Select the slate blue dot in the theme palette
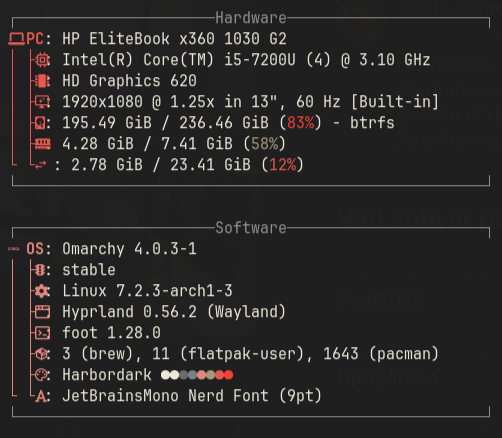502x438 pixels. [x=193, y=375]
